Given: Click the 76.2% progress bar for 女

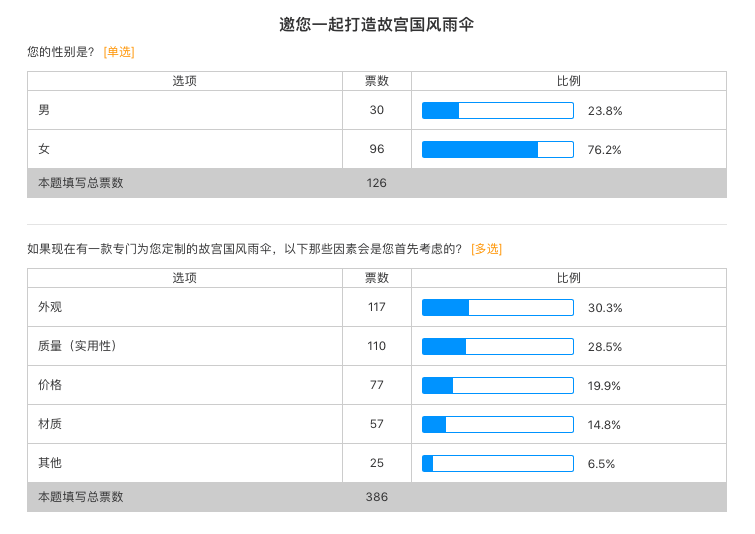Looking at the screenshot, I should 498,149.
